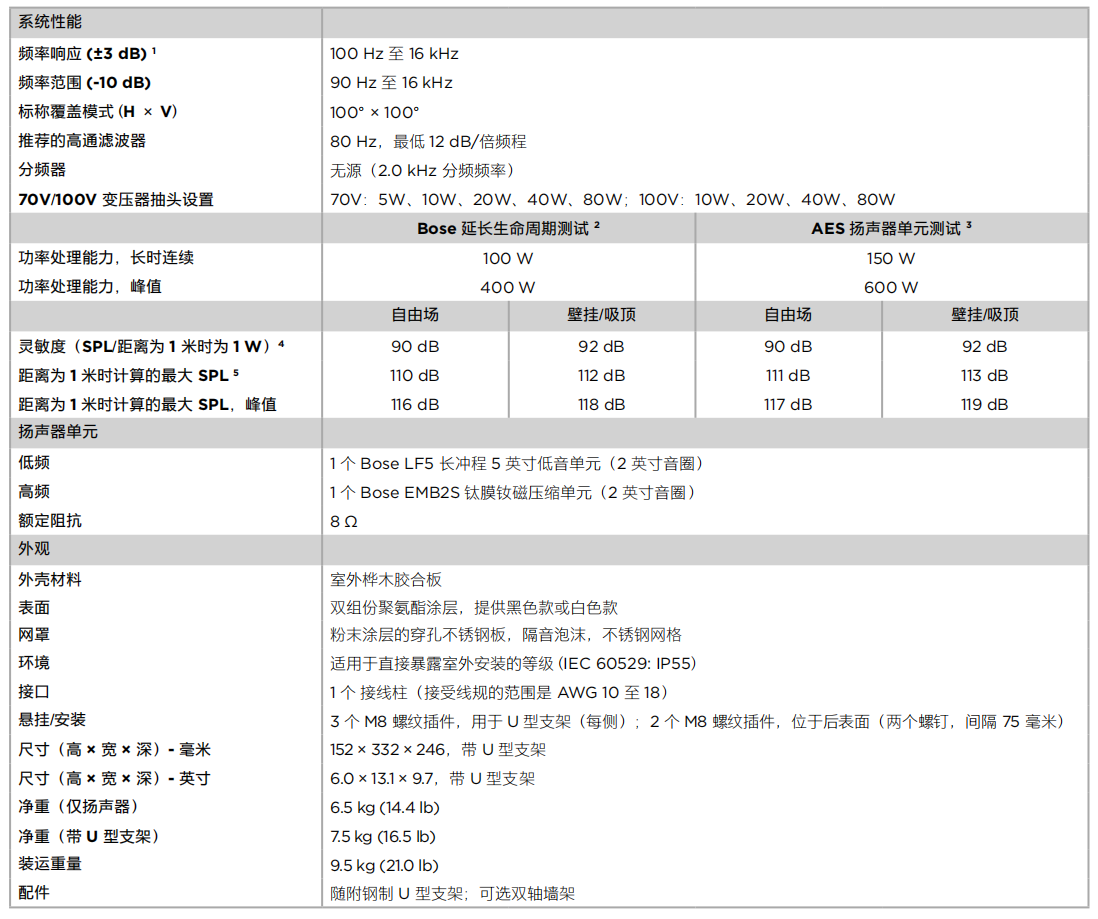
Task: Click the 8 Ω rated impedance value
Action: tap(344, 521)
